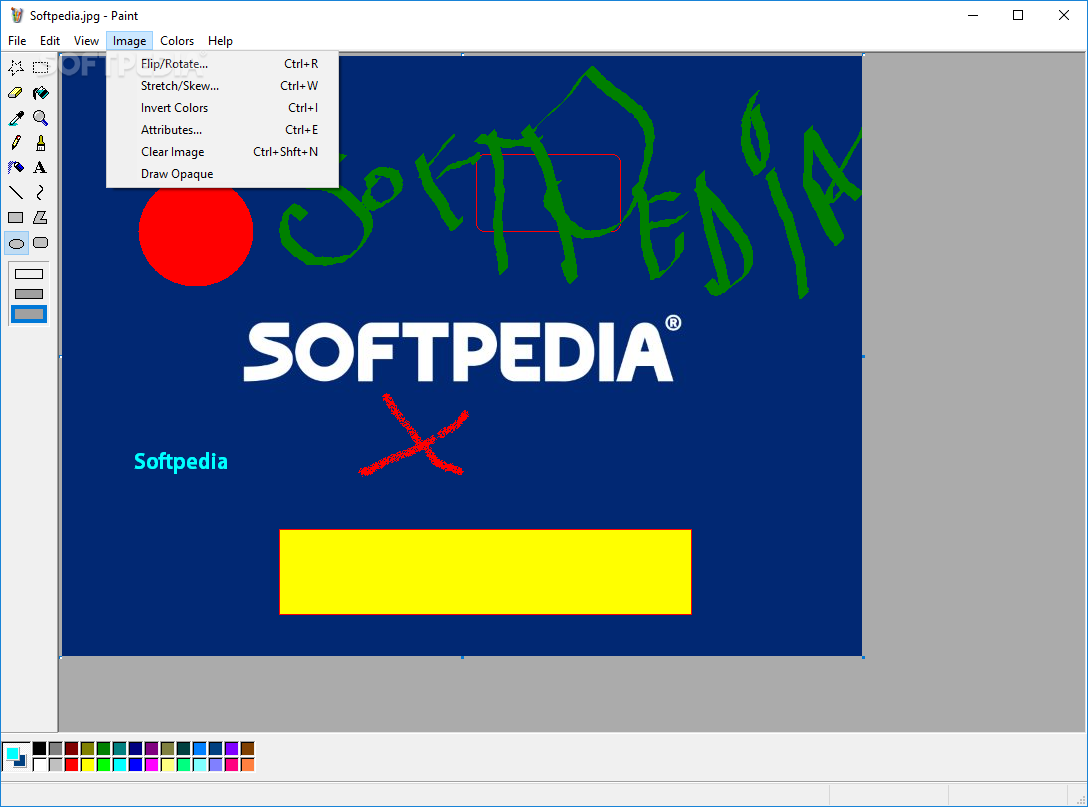Select Clear Image menu entry
Image resolution: width=1088 pixels, height=807 pixels.
[222, 152]
